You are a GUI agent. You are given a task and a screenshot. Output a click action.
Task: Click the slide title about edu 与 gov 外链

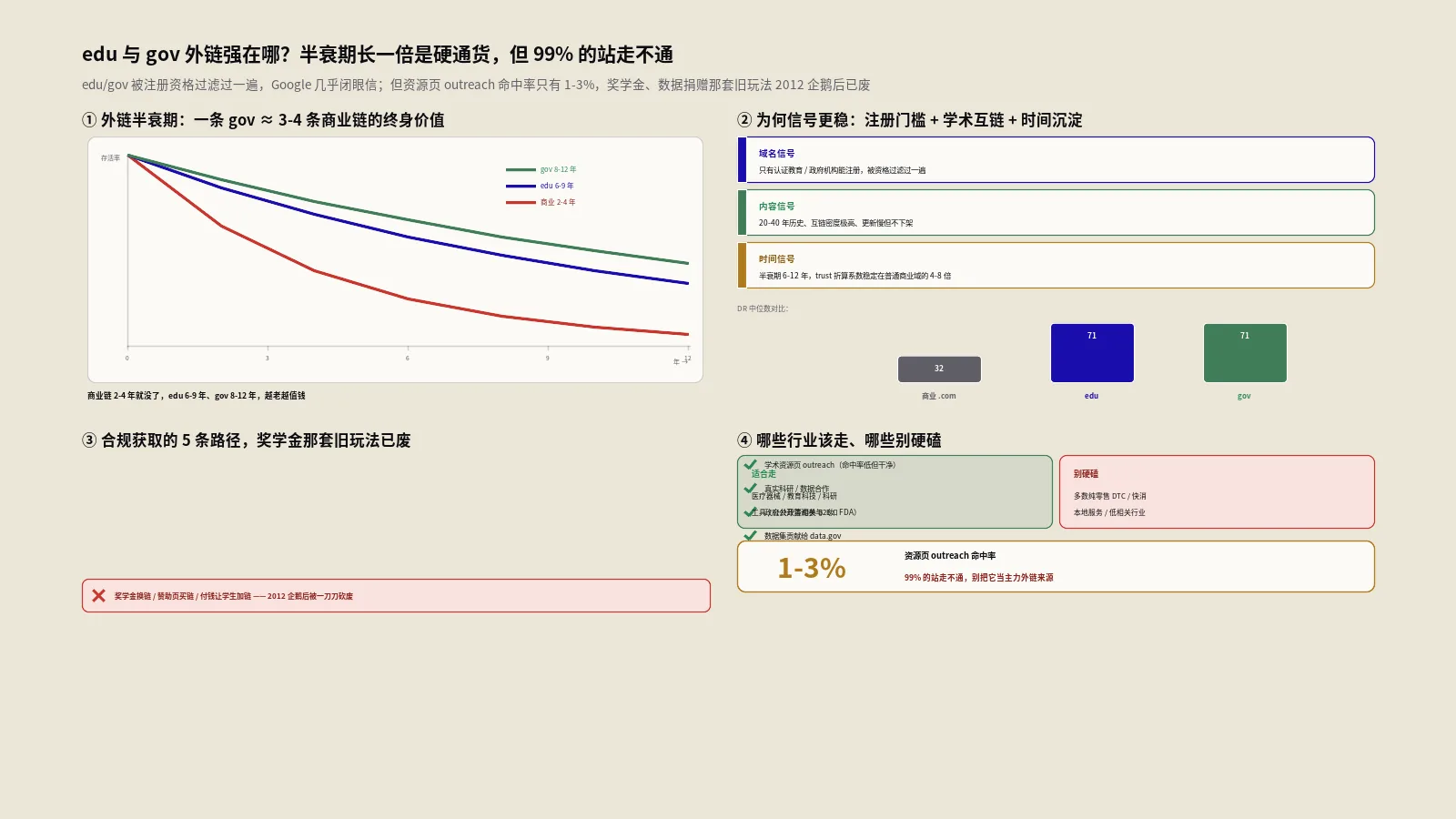[x=378, y=55]
